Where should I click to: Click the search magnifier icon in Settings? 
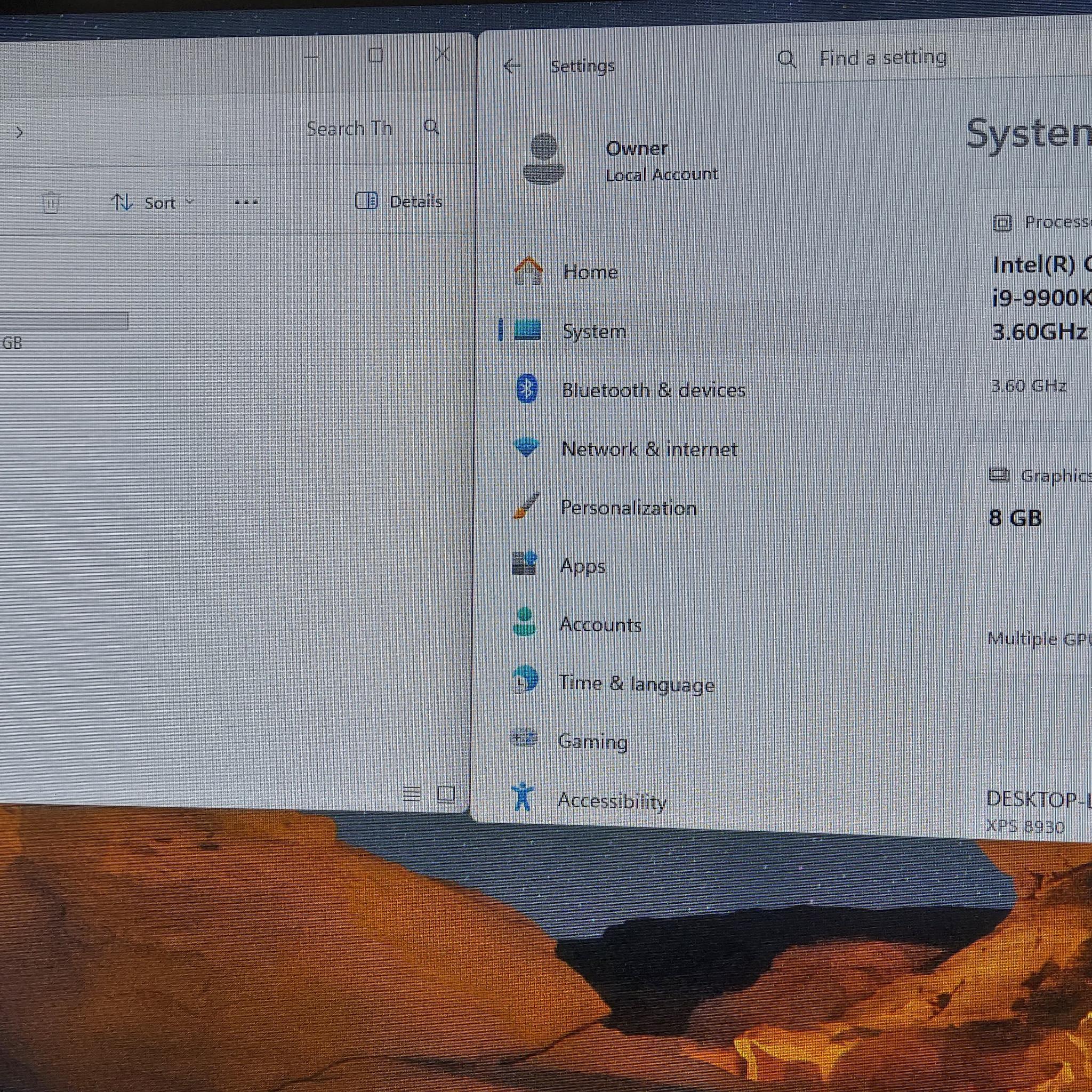click(x=787, y=59)
